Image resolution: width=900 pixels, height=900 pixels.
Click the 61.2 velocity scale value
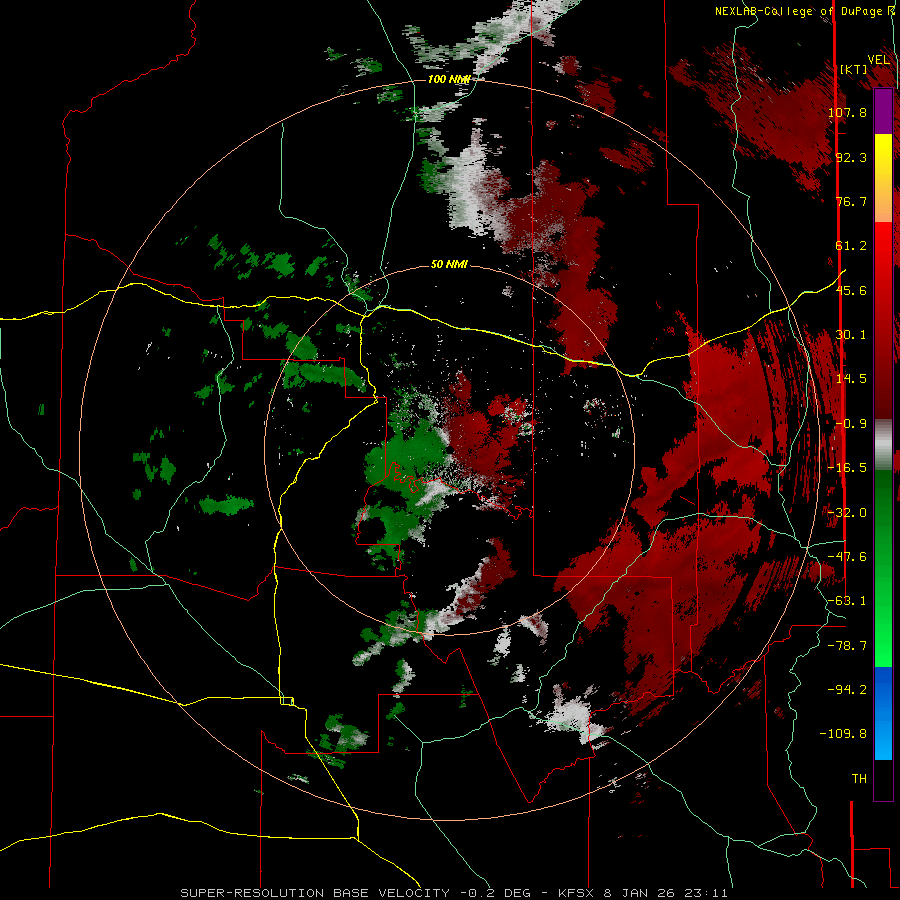point(851,246)
